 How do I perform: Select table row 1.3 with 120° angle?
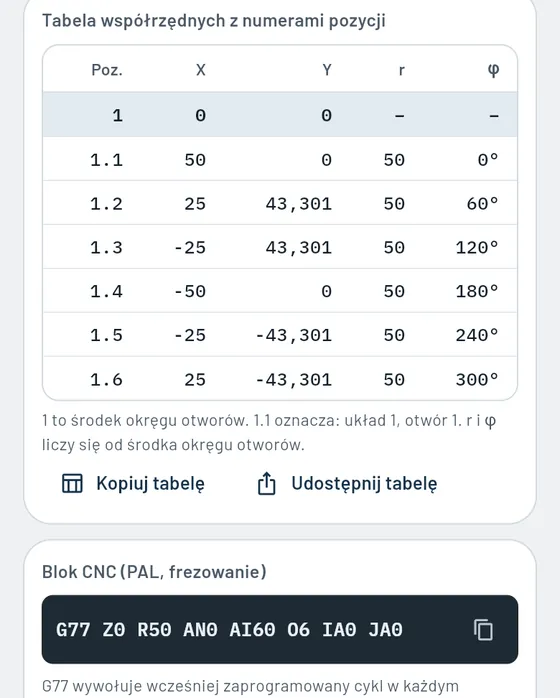click(280, 247)
